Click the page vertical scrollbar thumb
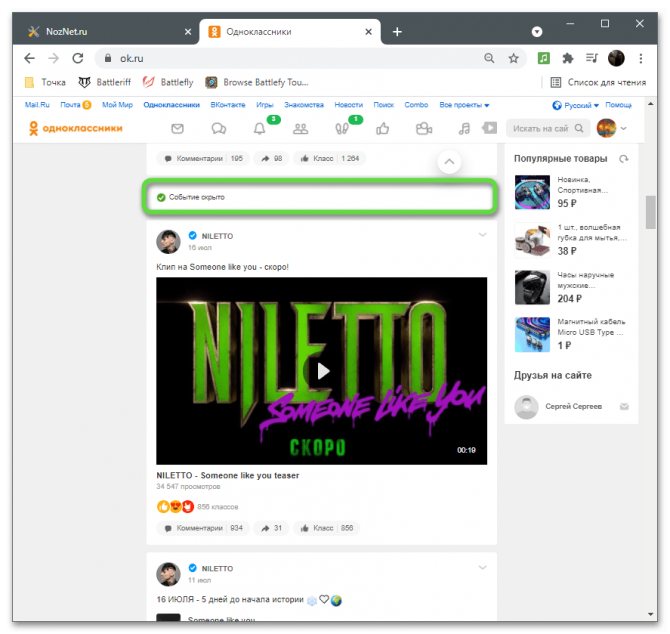670x634 pixels. coord(650,212)
